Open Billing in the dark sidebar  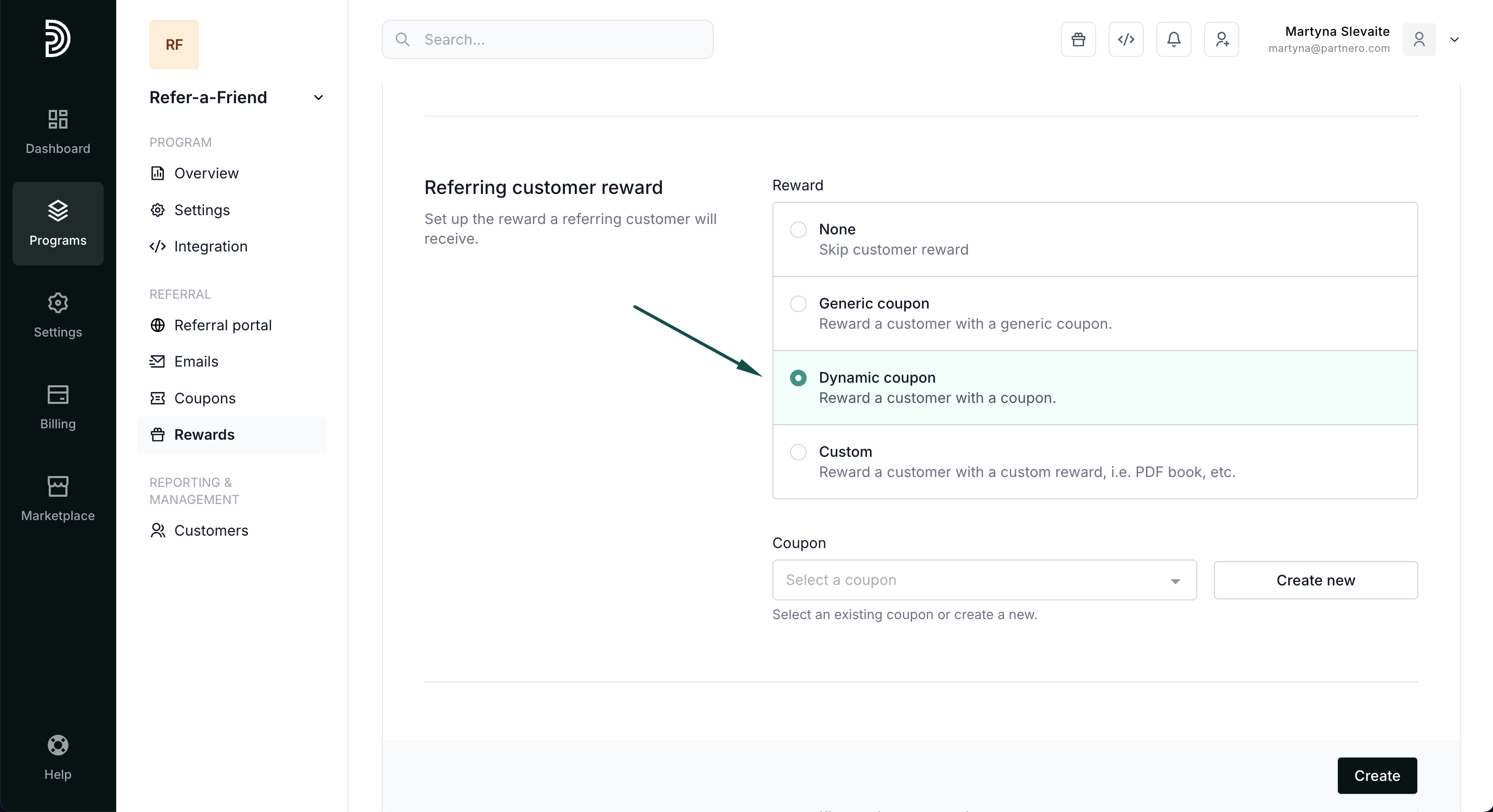coord(58,407)
